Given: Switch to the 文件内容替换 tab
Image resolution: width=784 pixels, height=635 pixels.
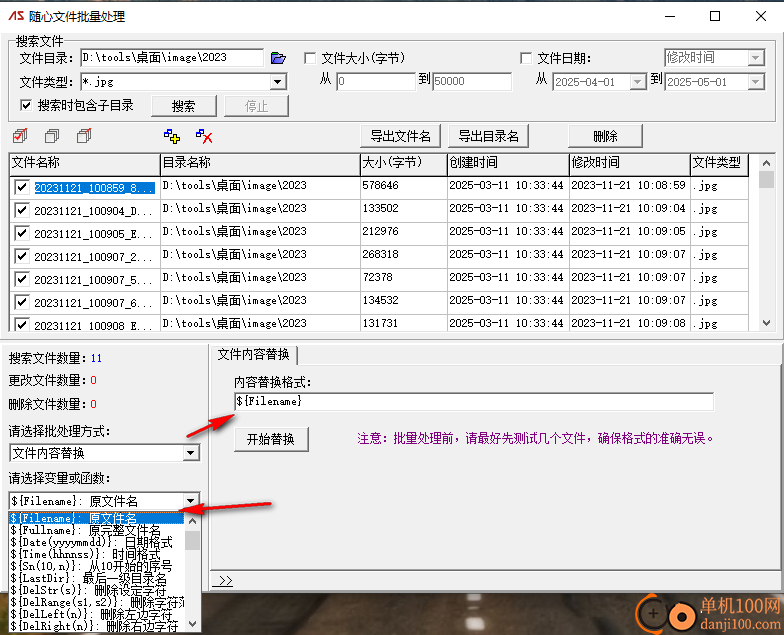Looking at the screenshot, I should 254,354.
